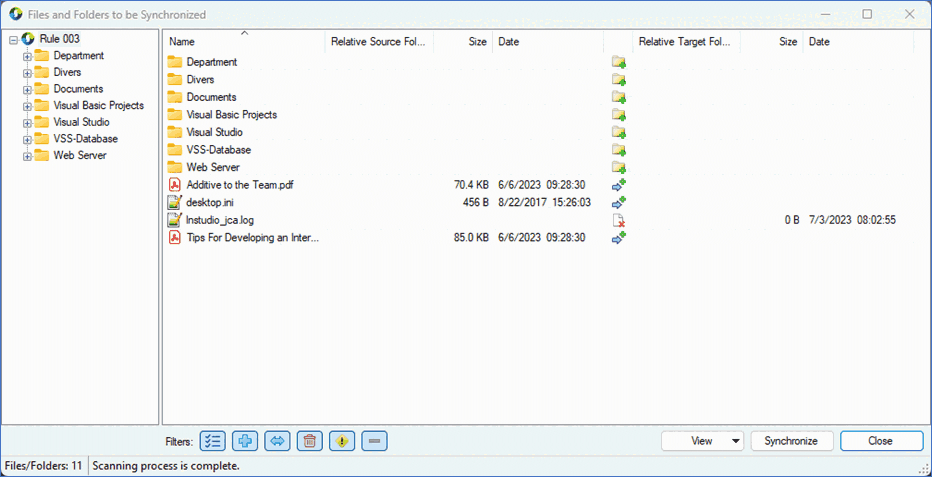Select Rule 003 in the tree
The image size is (932, 477).
[59, 39]
